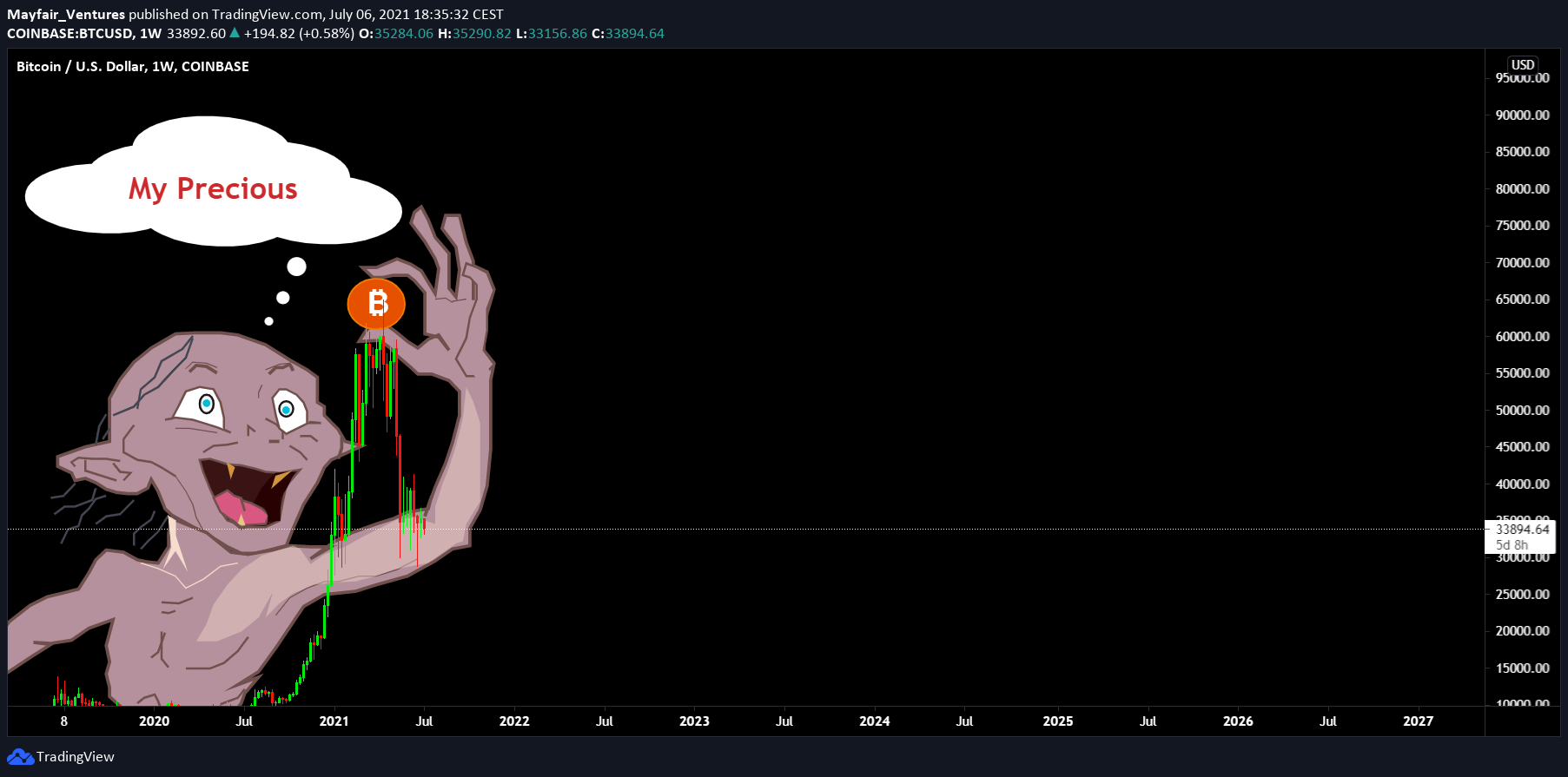The width and height of the screenshot is (1568, 777).
Task: Click the 2022 label on the time axis
Action: coord(514,721)
